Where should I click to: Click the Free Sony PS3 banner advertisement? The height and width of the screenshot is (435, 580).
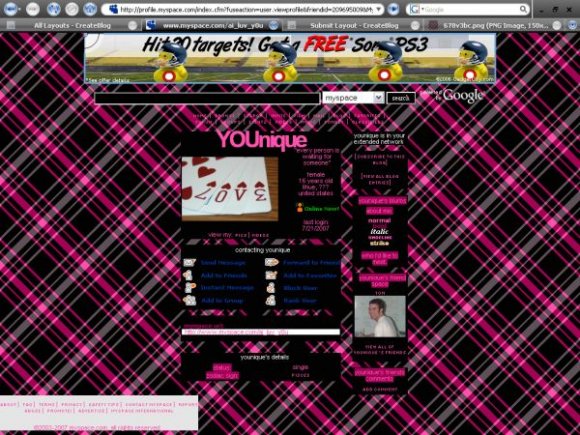[290, 58]
